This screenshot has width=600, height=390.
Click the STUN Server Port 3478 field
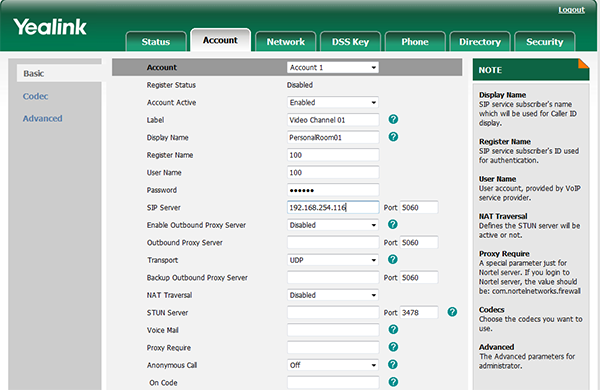[419, 313]
